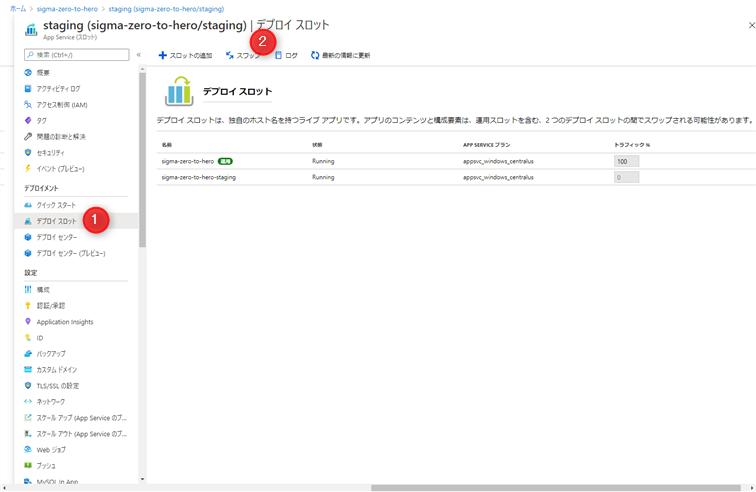Select デプロイ センター in sidebar
Image resolution: width=756 pixels, height=492 pixels.
[51, 237]
